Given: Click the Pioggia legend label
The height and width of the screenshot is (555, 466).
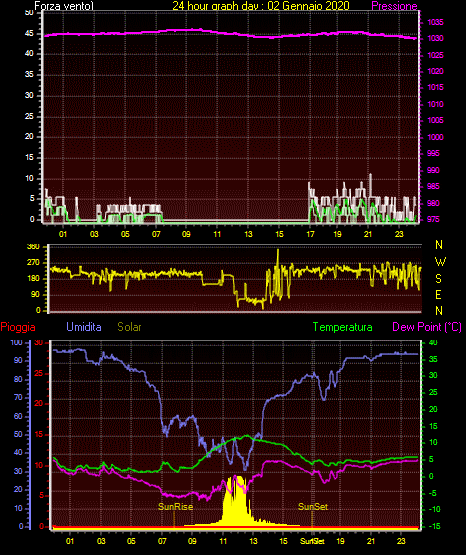Looking at the screenshot, I should pos(18,327).
